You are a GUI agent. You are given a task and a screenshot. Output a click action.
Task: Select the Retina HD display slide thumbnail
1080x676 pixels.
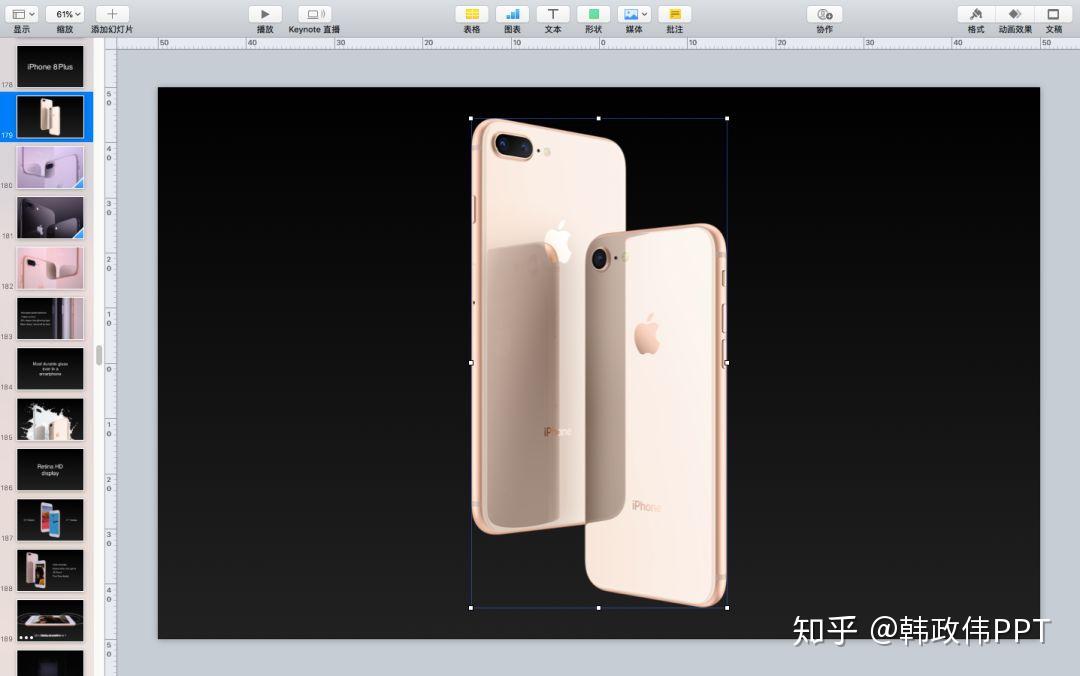pos(50,469)
